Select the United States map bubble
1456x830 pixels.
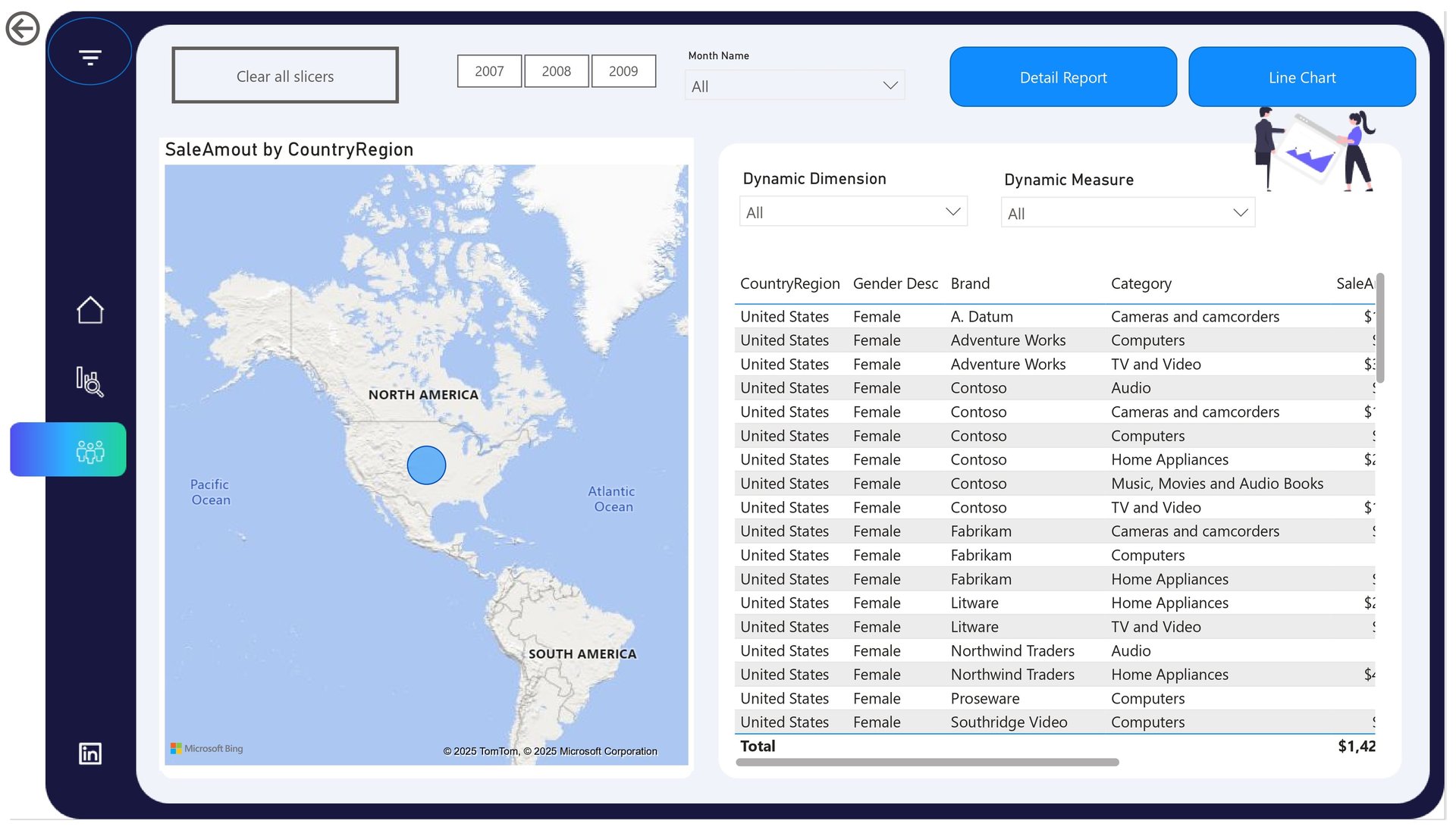(x=426, y=465)
